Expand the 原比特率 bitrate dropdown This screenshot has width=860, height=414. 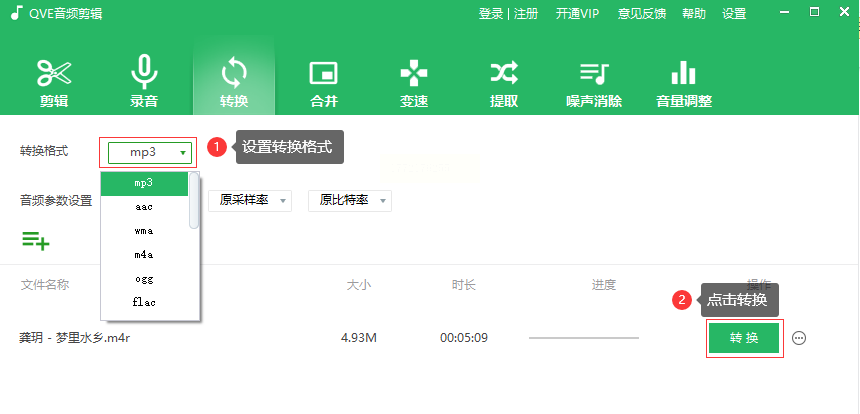coord(350,201)
